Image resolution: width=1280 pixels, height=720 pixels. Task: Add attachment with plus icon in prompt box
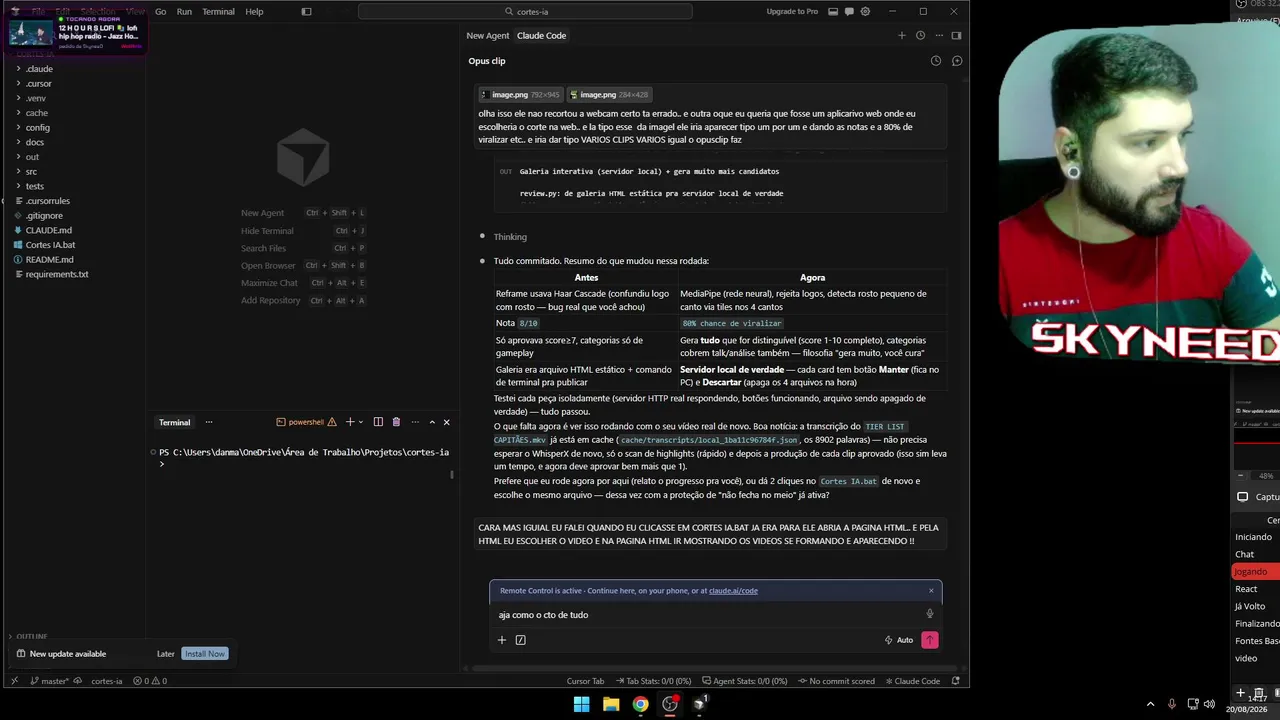502,640
